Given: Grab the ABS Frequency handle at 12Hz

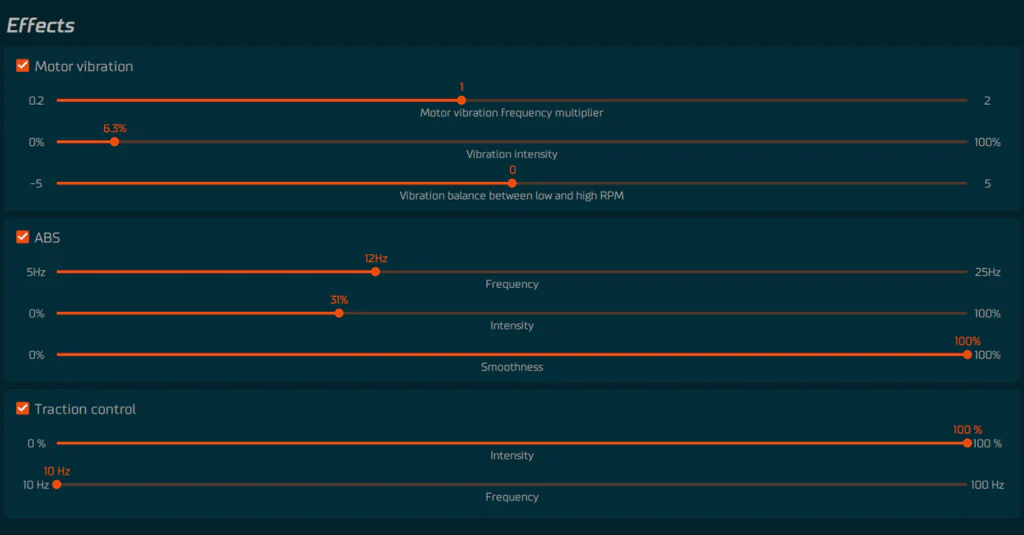Looking at the screenshot, I should 375,271.
